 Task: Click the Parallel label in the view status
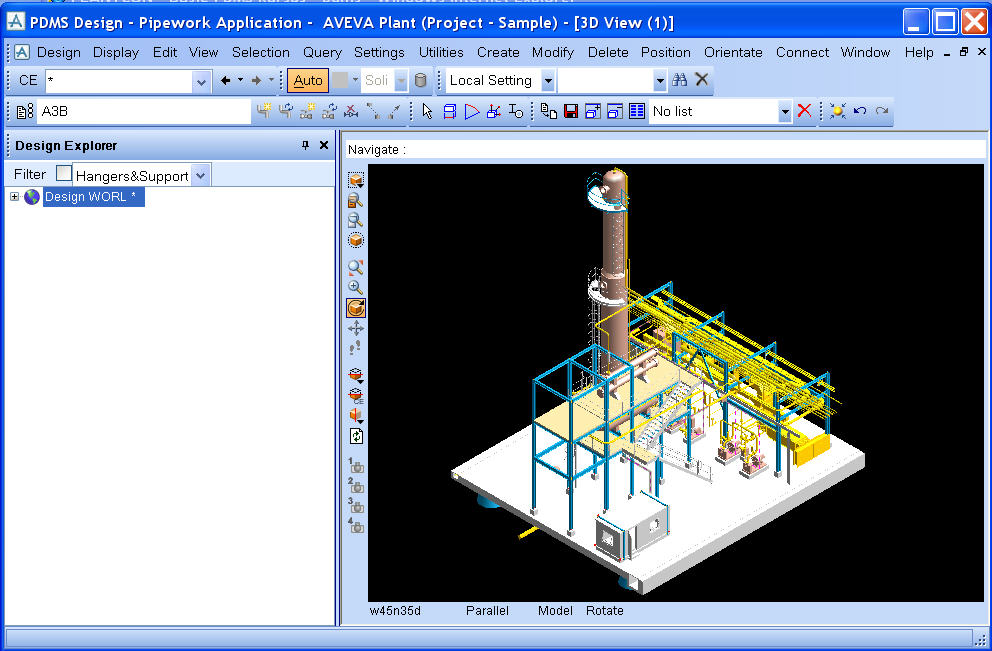487,611
